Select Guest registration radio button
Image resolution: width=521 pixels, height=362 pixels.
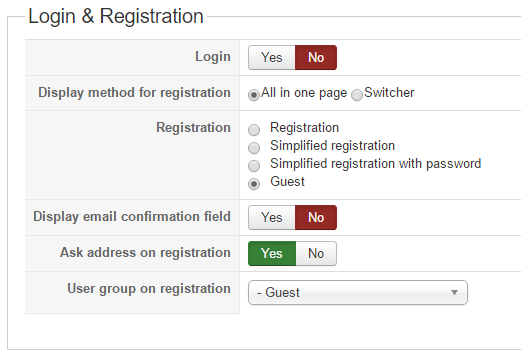[x=254, y=184]
